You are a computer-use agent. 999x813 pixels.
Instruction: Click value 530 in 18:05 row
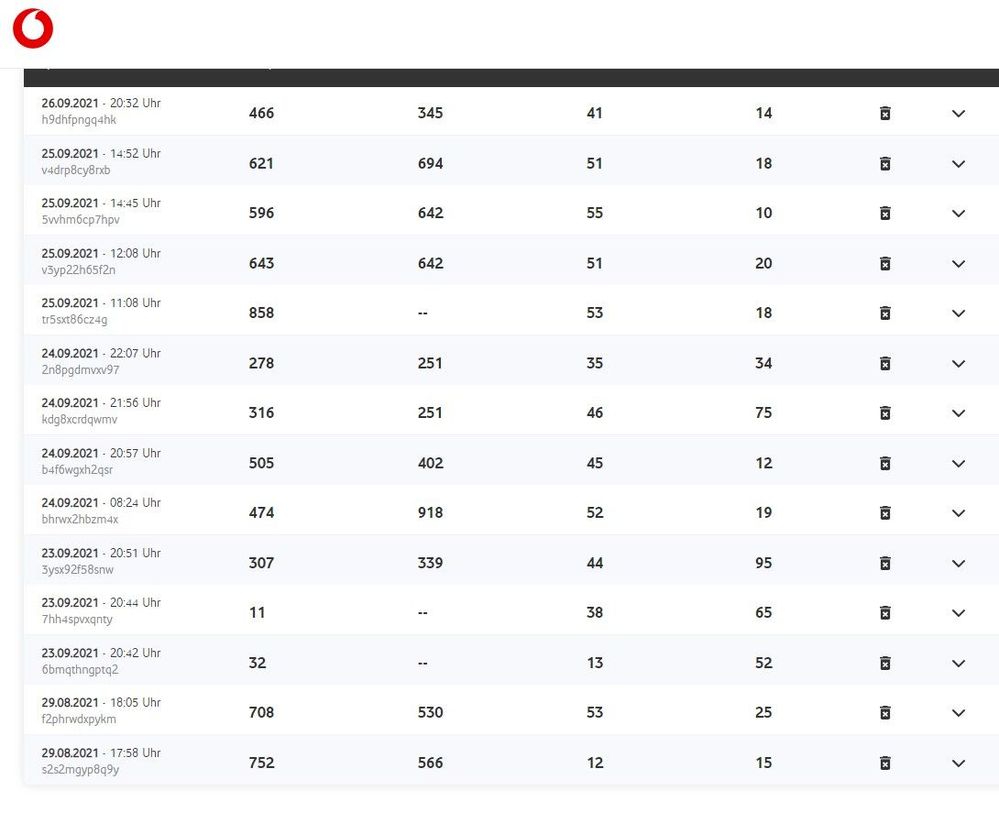(430, 712)
